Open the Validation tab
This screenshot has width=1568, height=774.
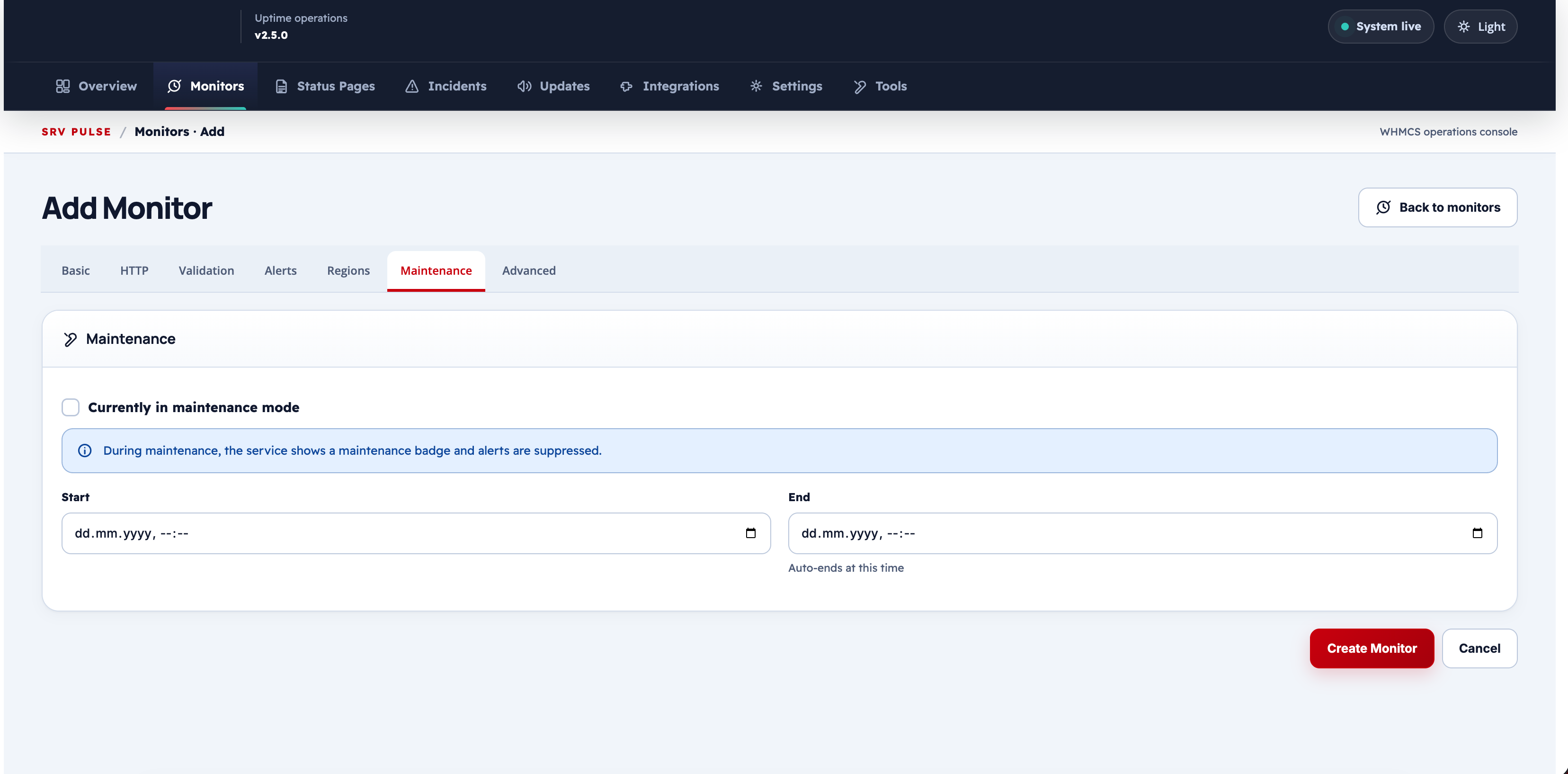pos(206,271)
